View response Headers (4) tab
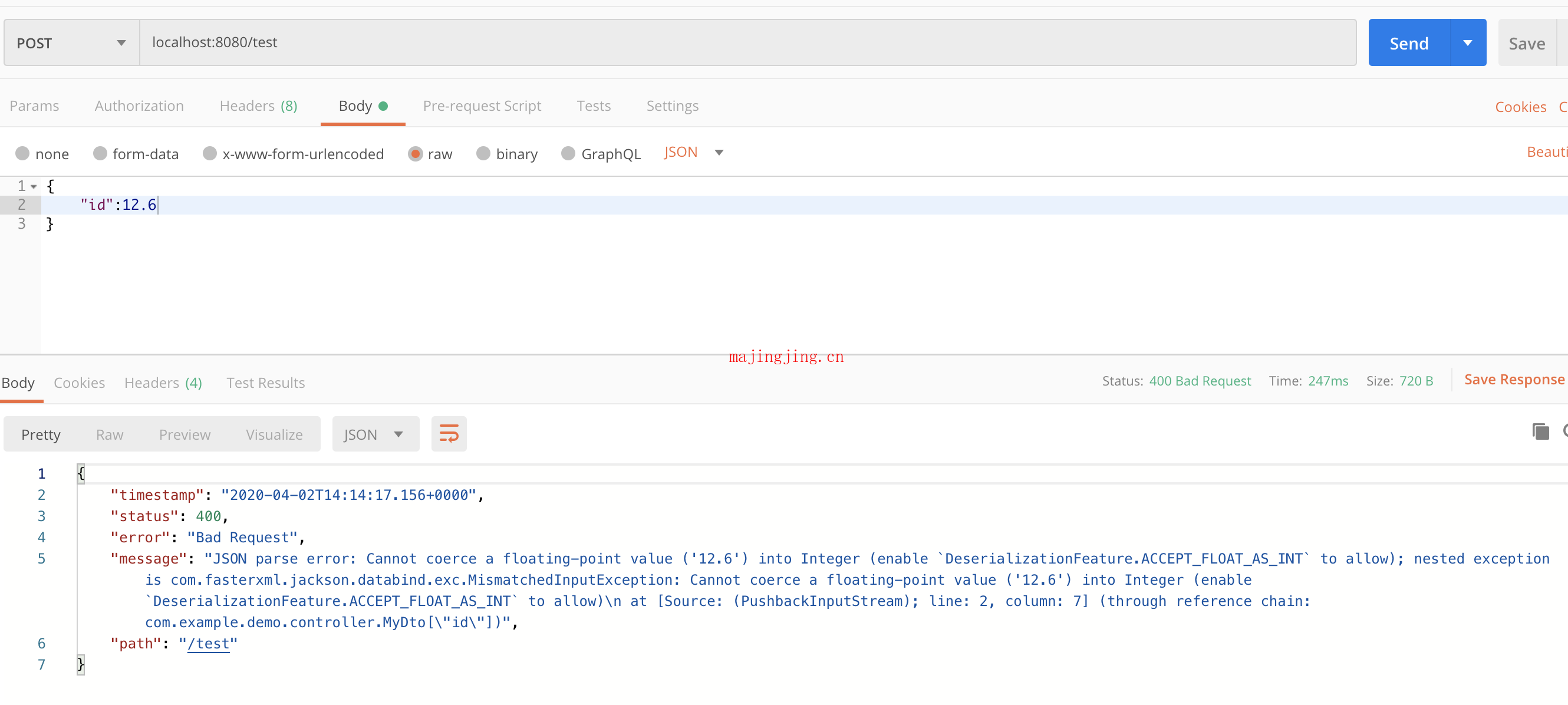Viewport: 1568px width, 705px height. [x=163, y=383]
